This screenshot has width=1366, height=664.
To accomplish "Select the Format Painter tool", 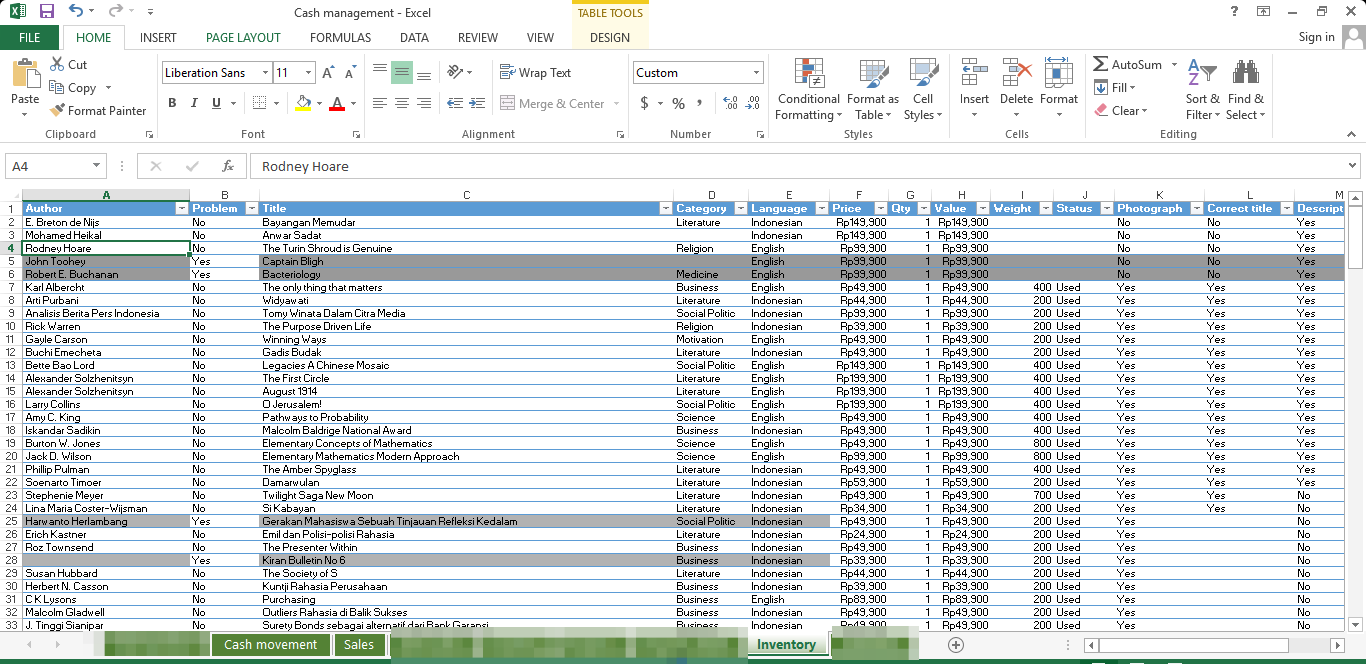I will [97, 110].
